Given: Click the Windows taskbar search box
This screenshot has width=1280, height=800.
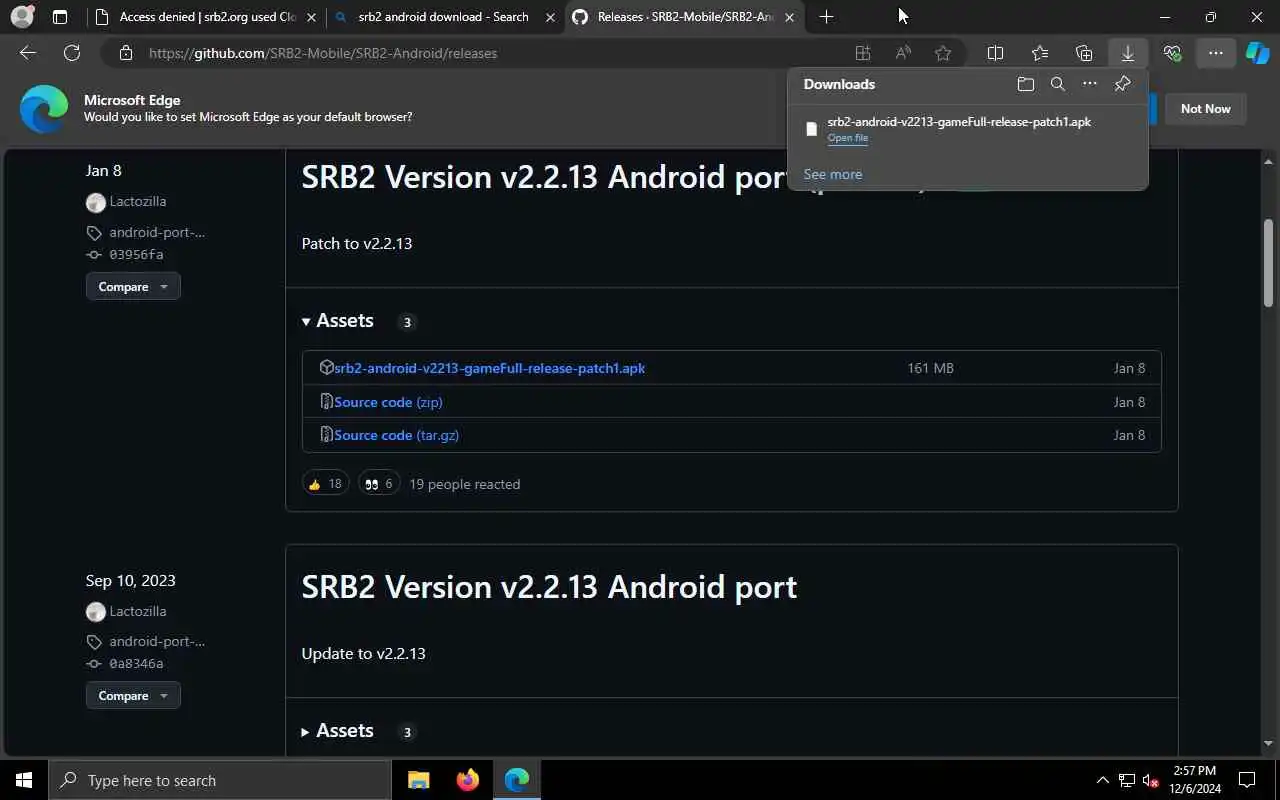Looking at the screenshot, I should (x=220, y=780).
